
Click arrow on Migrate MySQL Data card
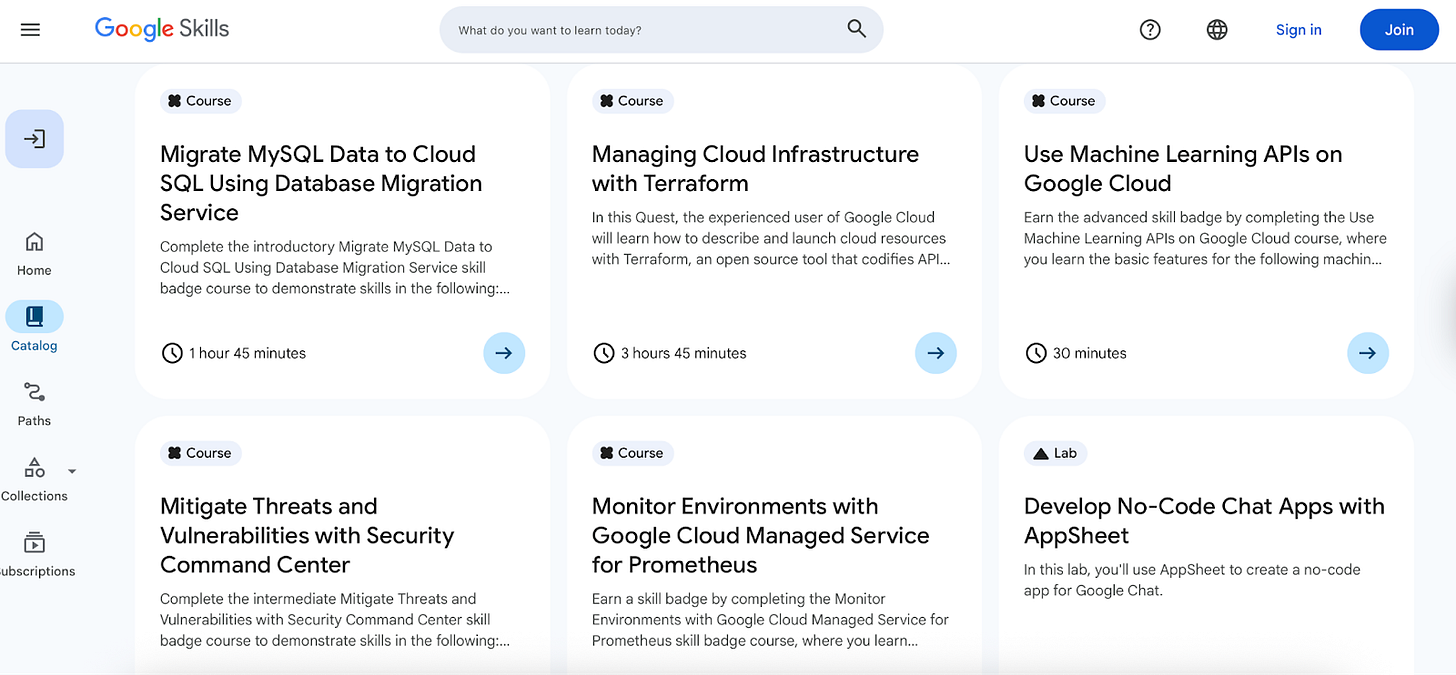coord(504,353)
